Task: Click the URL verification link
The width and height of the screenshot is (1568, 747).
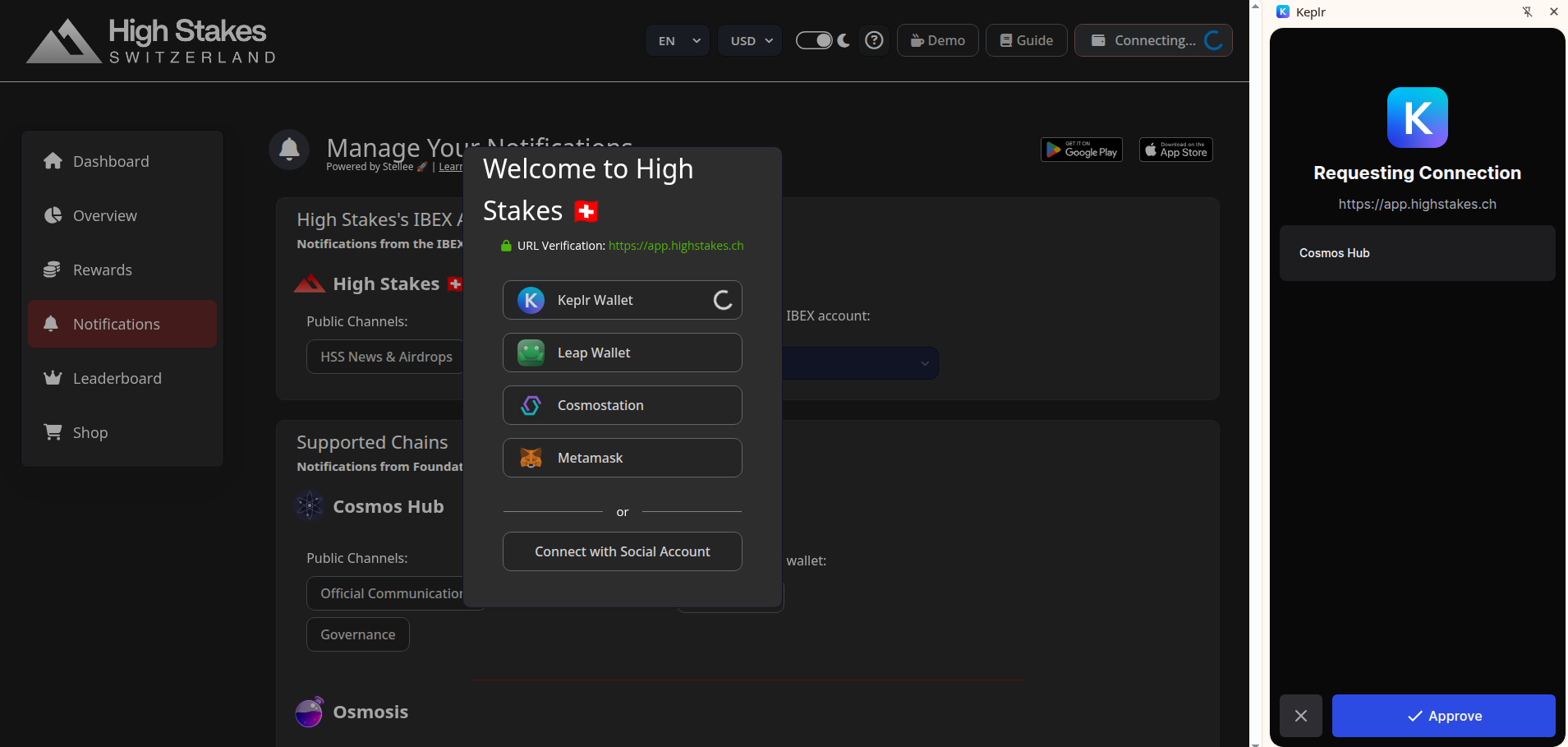Action: coord(676,246)
